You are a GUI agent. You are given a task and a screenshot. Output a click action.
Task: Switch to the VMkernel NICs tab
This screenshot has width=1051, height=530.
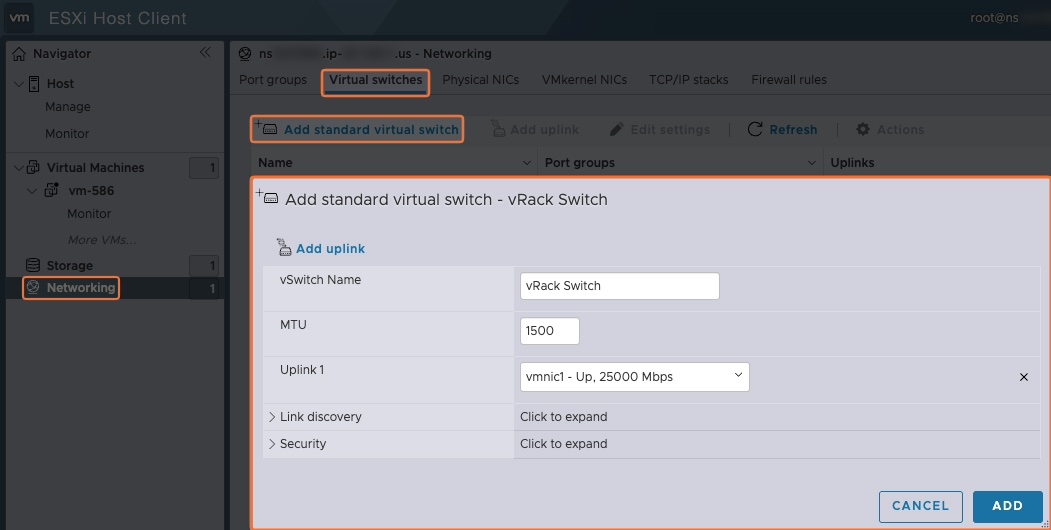tap(584, 80)
